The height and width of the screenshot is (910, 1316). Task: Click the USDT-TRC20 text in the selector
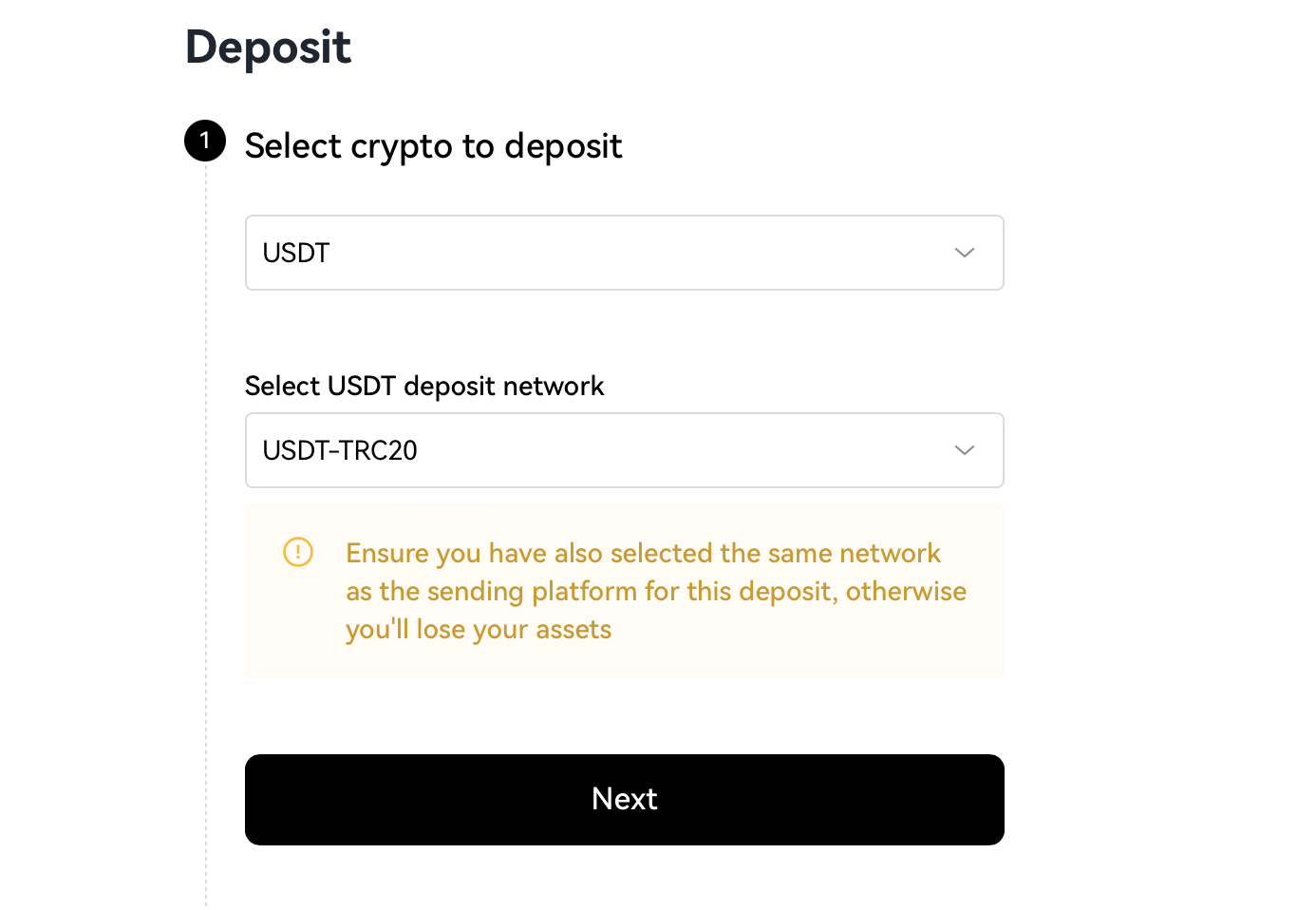[x=340, y=450]
